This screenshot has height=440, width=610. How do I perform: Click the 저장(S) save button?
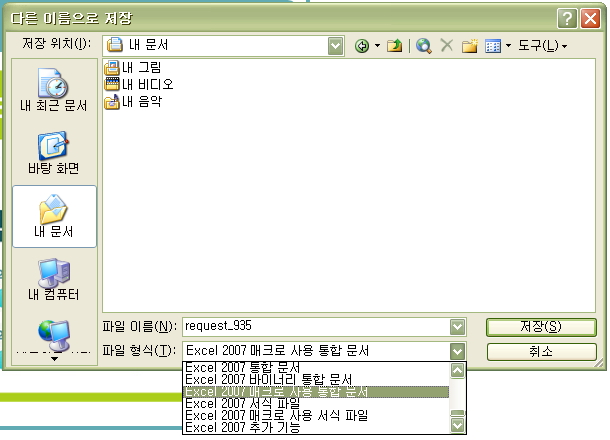pyautogui.click(x=541, y=327)
